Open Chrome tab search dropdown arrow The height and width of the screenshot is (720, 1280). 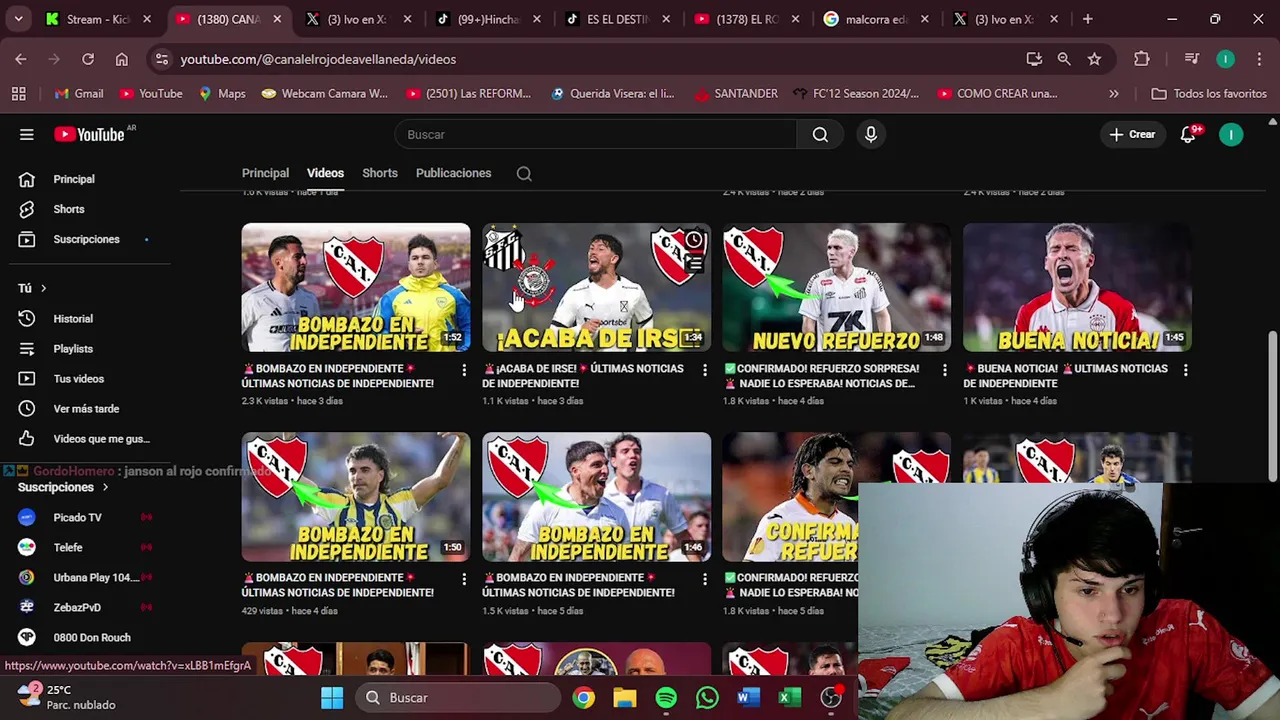(x=19, y=19)
